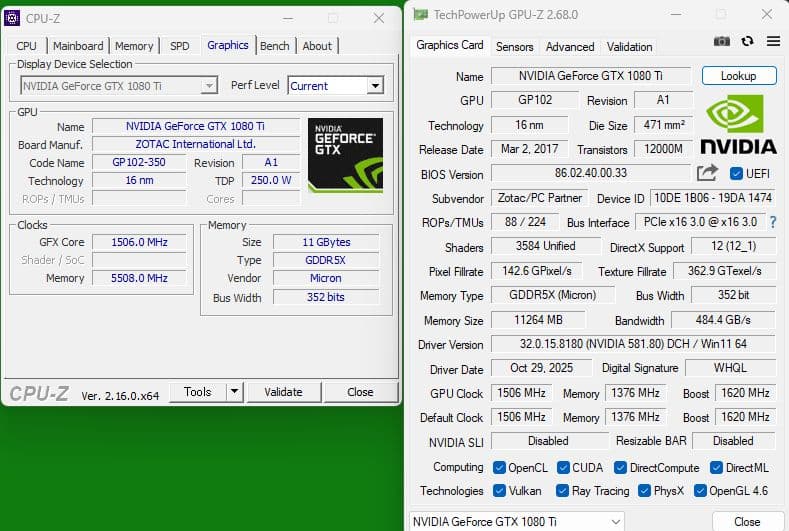
Task: Toggle the Ray Tracing checkbox
Action: tap(563, 490)
